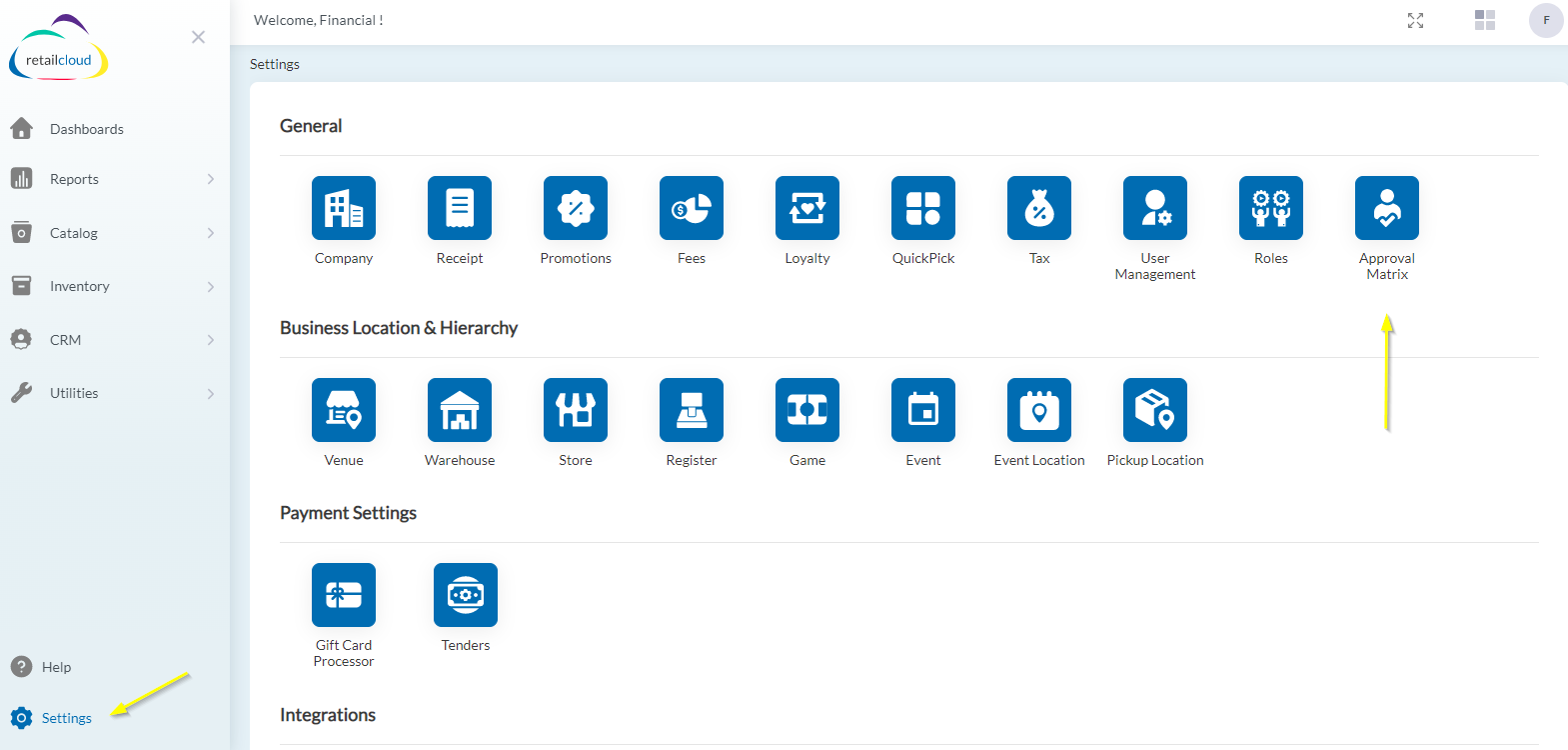Click the Utilities wrench icon
The height and width of the screenshot is (750, 1568).
coord(21,392)
